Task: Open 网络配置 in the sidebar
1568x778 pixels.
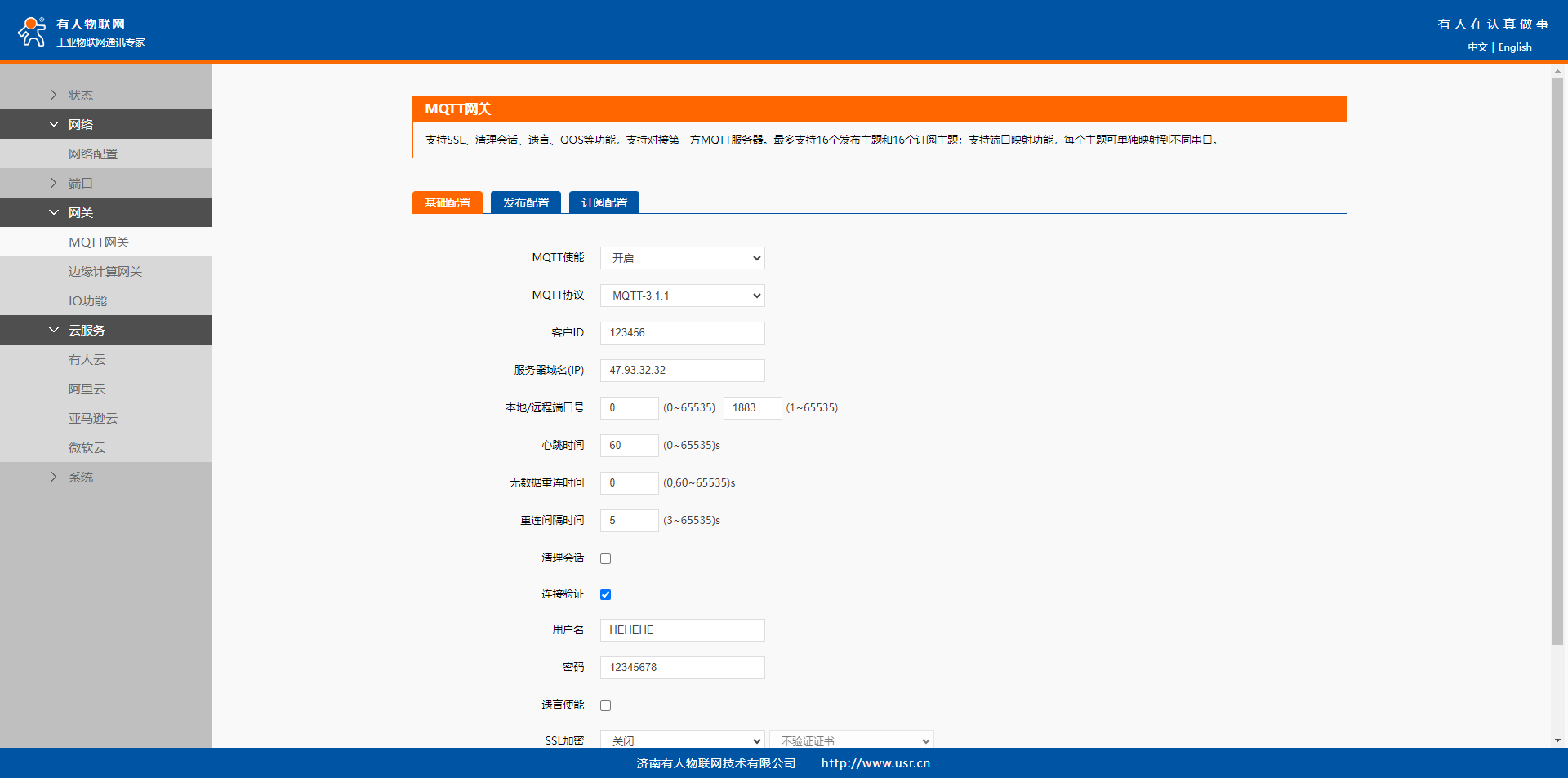Action: [x=106, y=153]
